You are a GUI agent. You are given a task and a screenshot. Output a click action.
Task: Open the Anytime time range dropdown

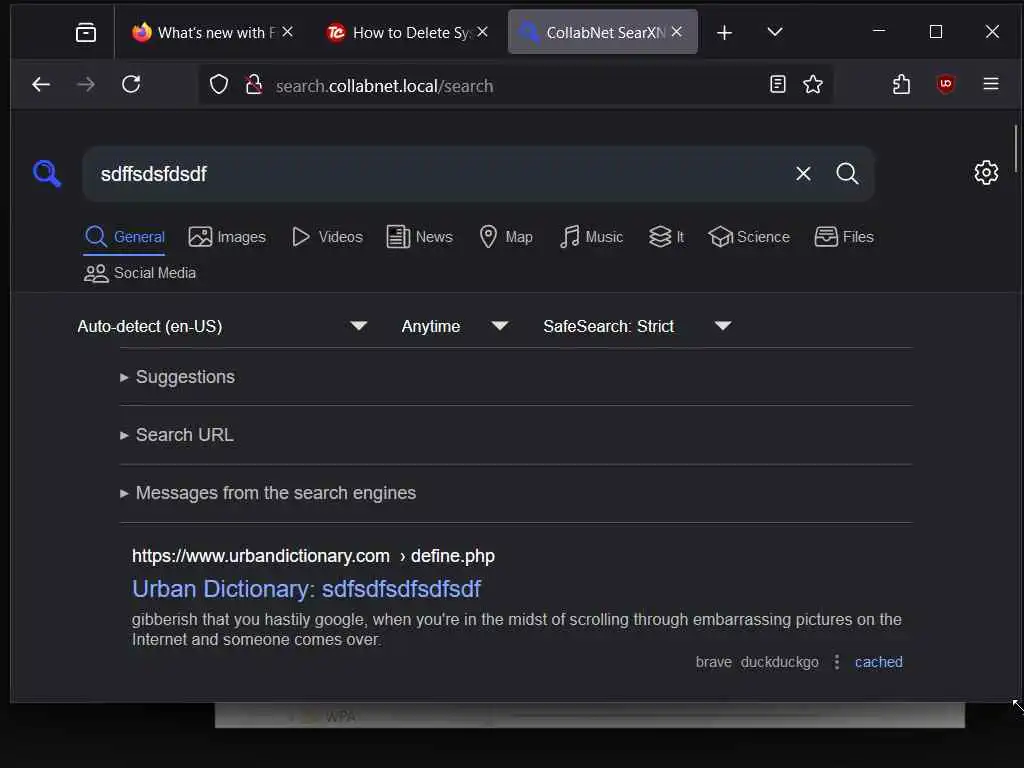(455, 326)
